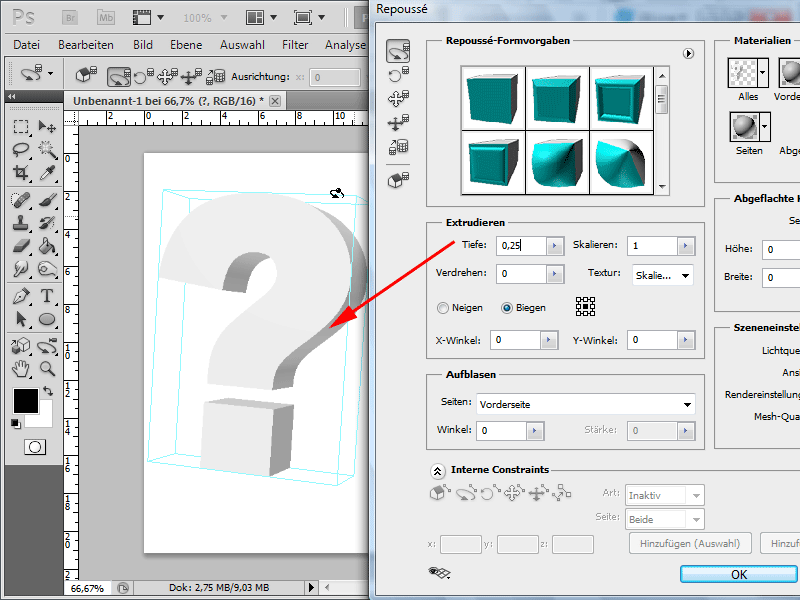Close the Unbenannt-1 document tab
800x600 pixels.
click(x=274, y=101)
